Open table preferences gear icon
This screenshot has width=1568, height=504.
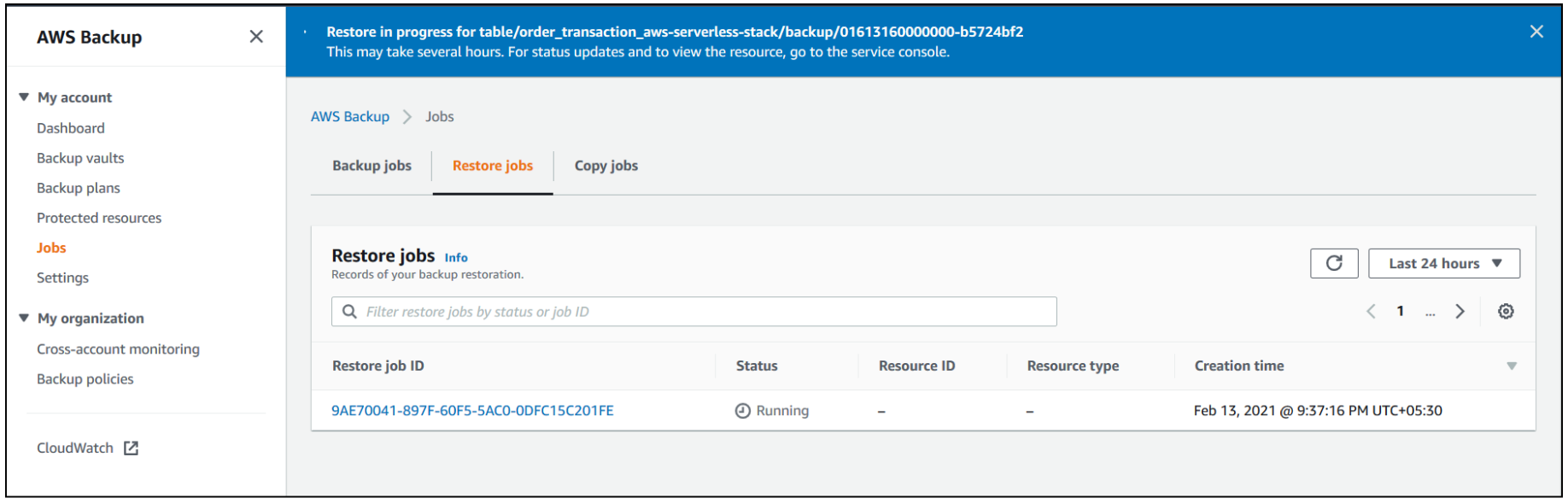(1506, 311)
